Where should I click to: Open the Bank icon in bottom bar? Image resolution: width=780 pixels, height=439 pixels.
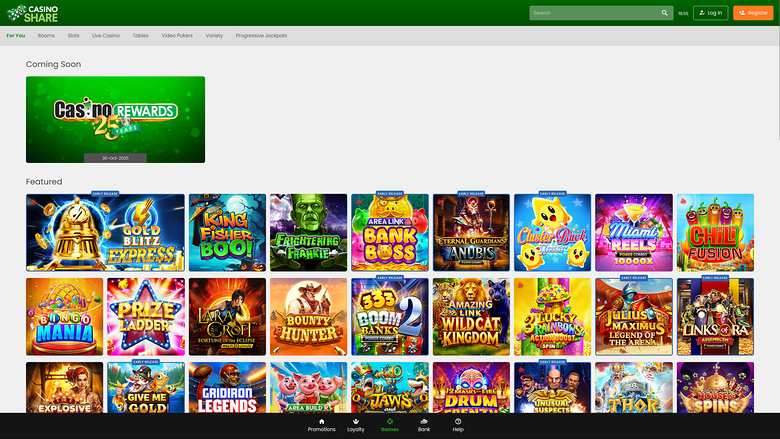pos(424,421)
